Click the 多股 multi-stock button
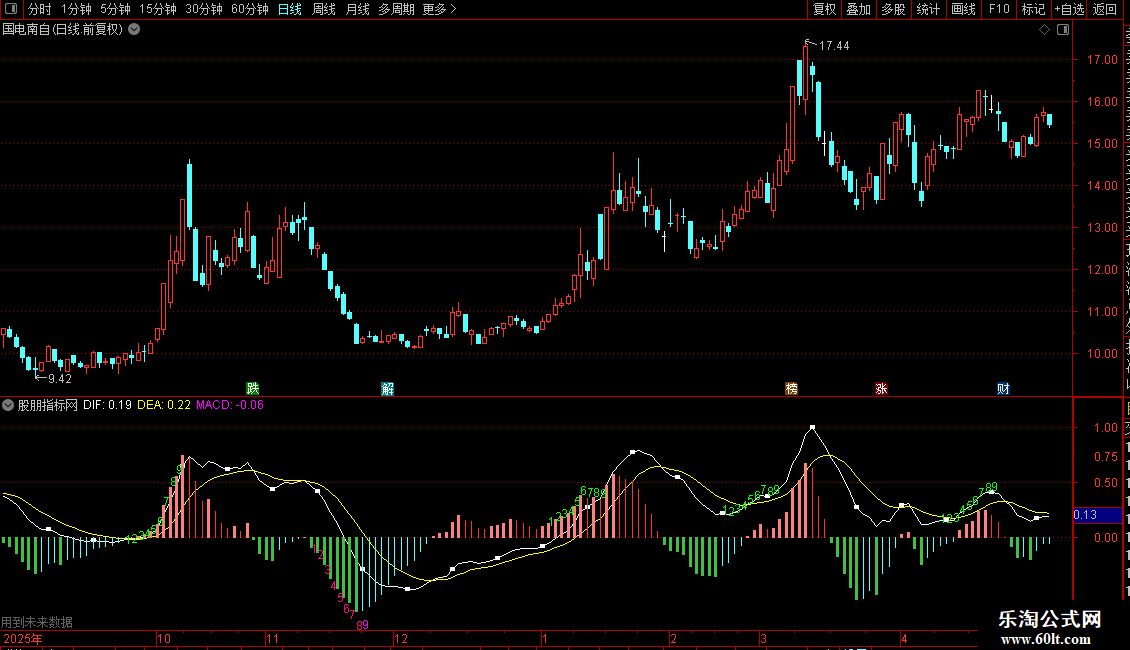Viewport: 1130px width, 650px height. 894,9
